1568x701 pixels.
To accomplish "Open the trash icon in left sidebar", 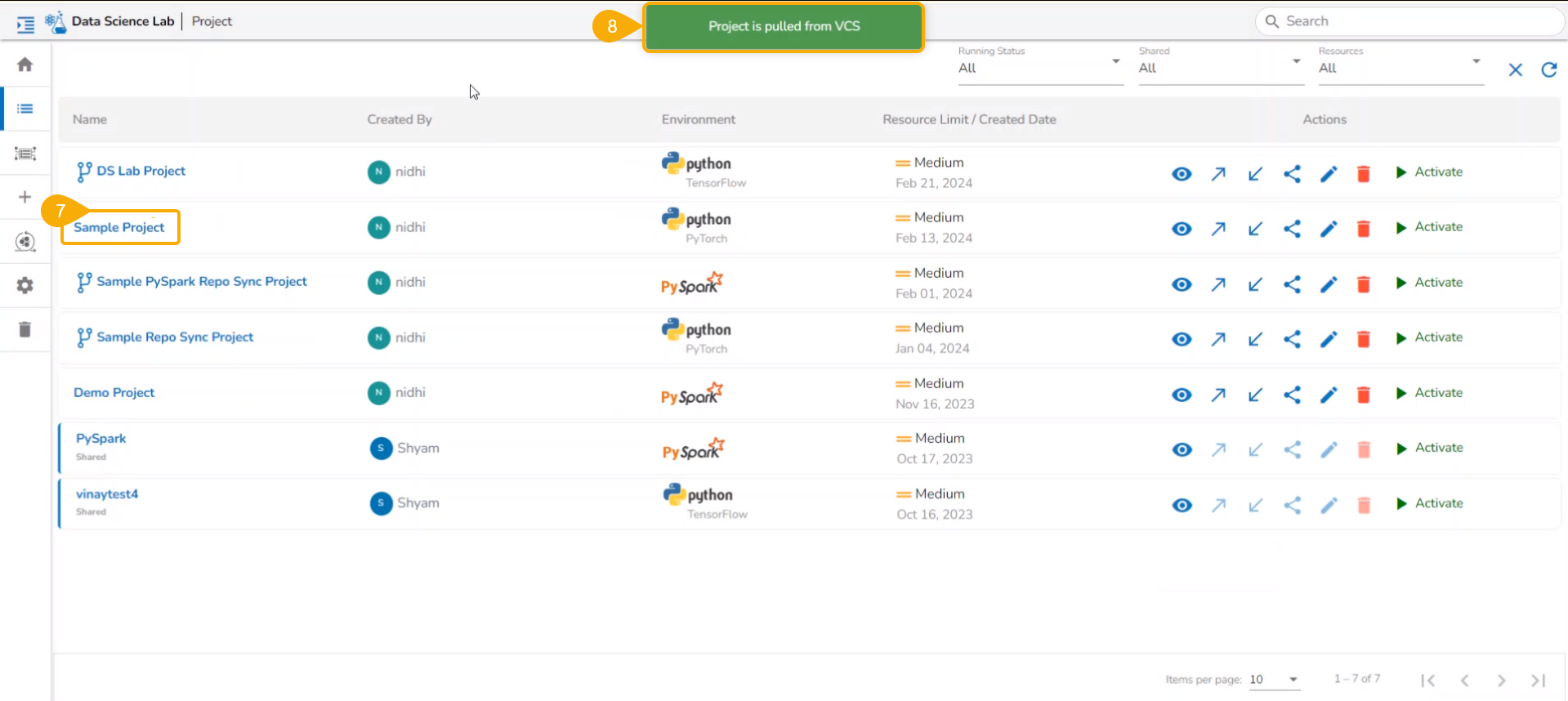I will tap(25, 329).
